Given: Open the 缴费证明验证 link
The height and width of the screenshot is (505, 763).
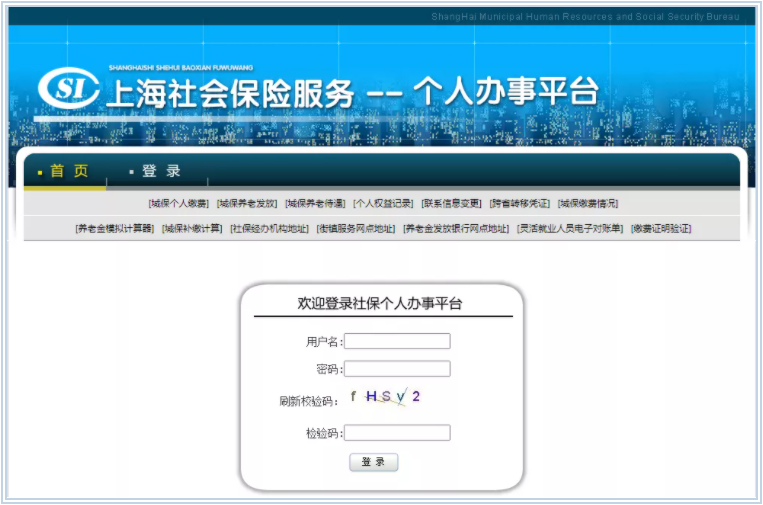Looking at the screenshot, I should [x=661, y=228].
